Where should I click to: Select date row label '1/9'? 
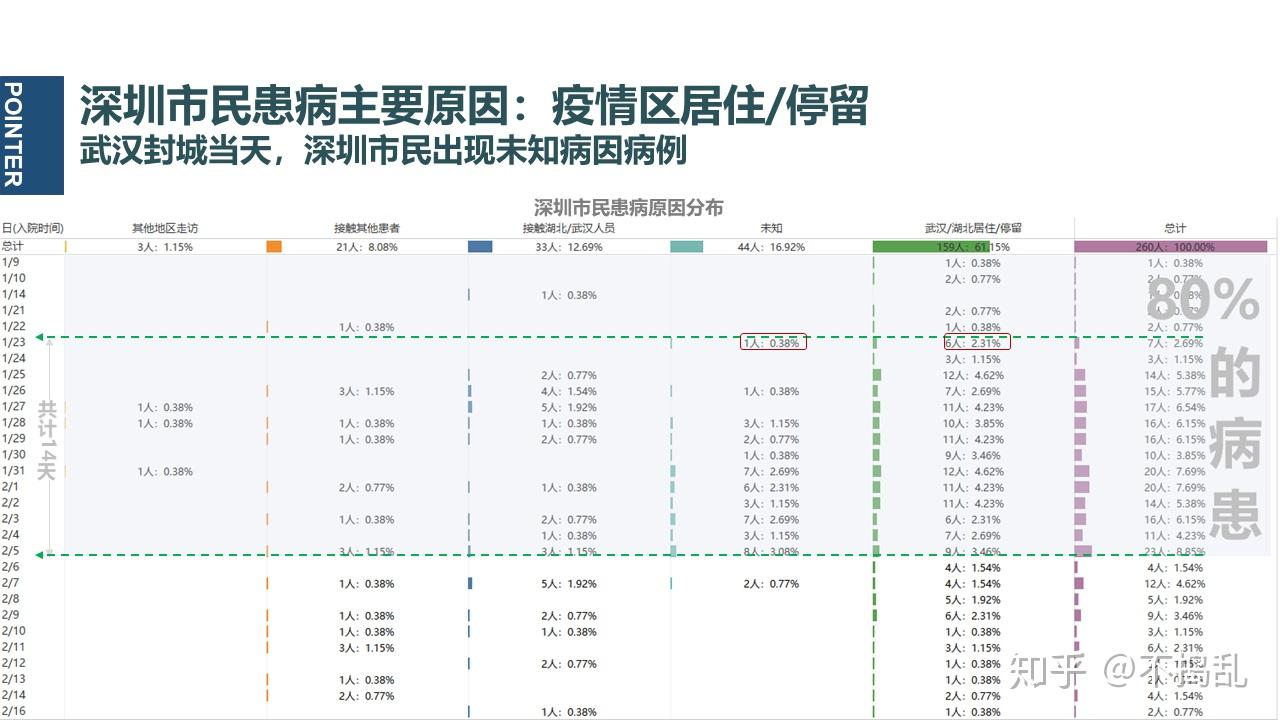pos(11,263)
